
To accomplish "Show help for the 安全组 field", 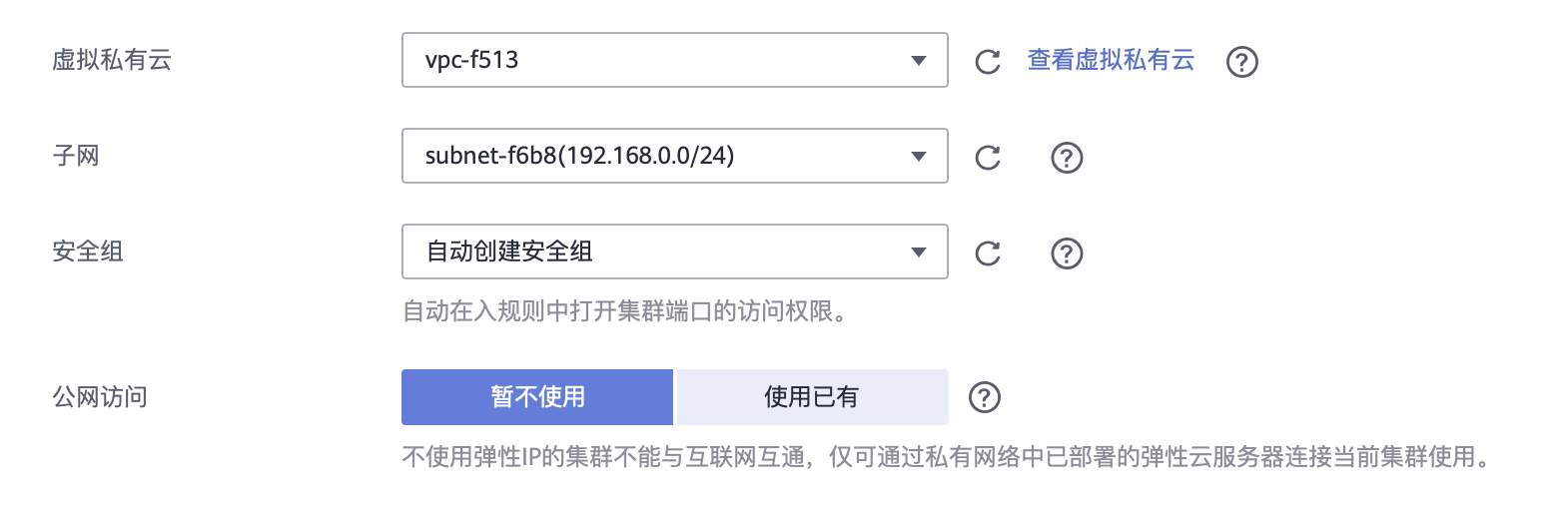I will pyautogui.click(x=1067, y=253).
